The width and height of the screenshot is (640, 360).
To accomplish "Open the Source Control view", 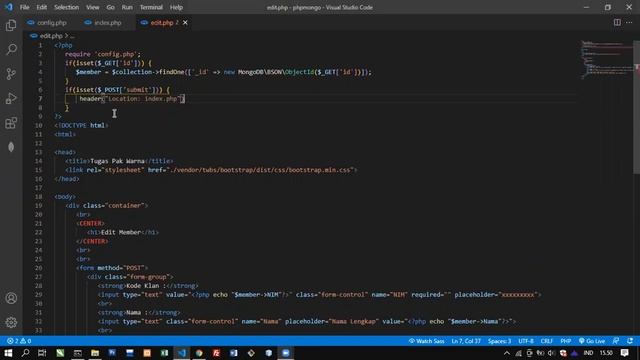I will (x=11, y=74).
